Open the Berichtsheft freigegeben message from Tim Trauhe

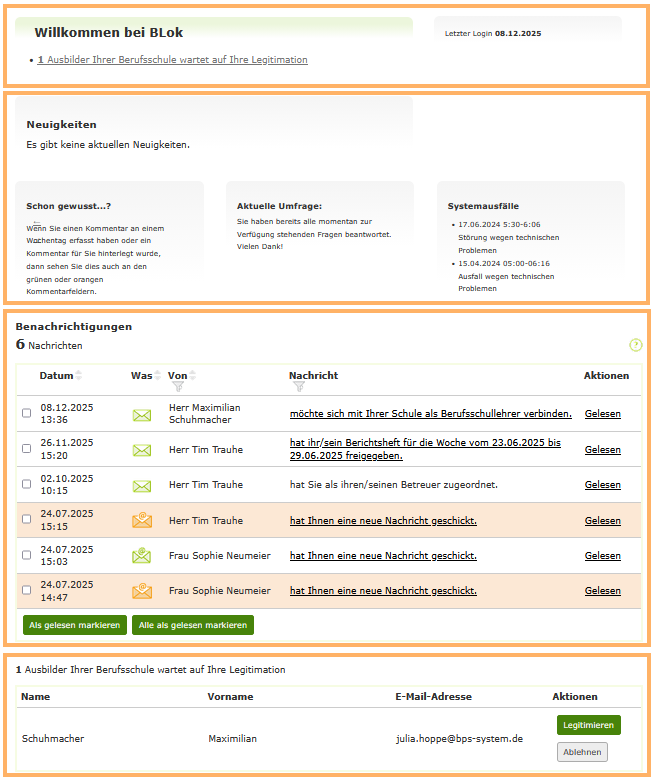click(425, 449)
